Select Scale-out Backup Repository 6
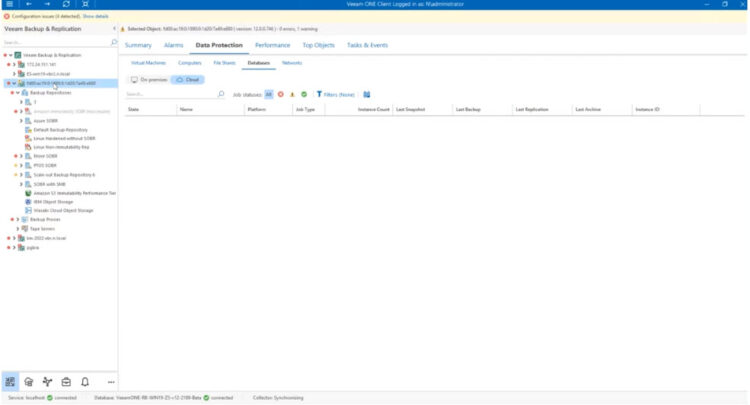The width and height of the screenshot is (750, 405). click(x=64, y=175)
